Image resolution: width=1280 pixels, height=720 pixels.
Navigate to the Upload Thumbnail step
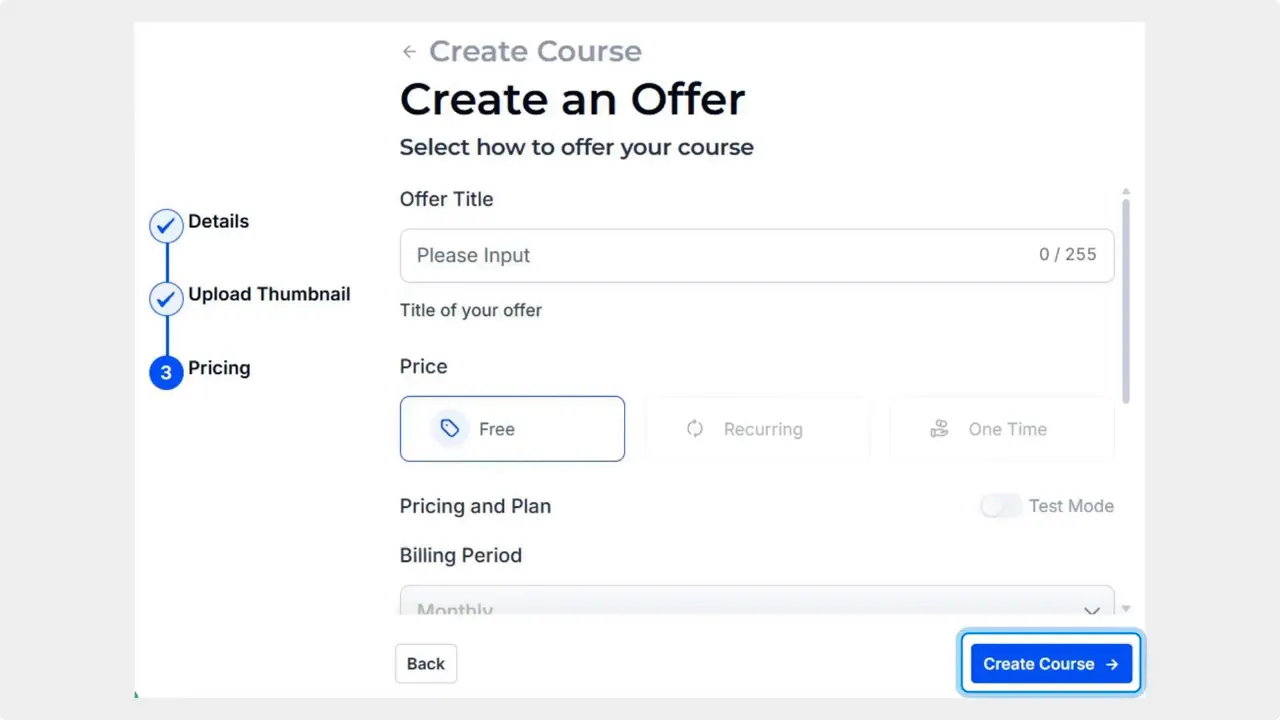tap(269, 293)
